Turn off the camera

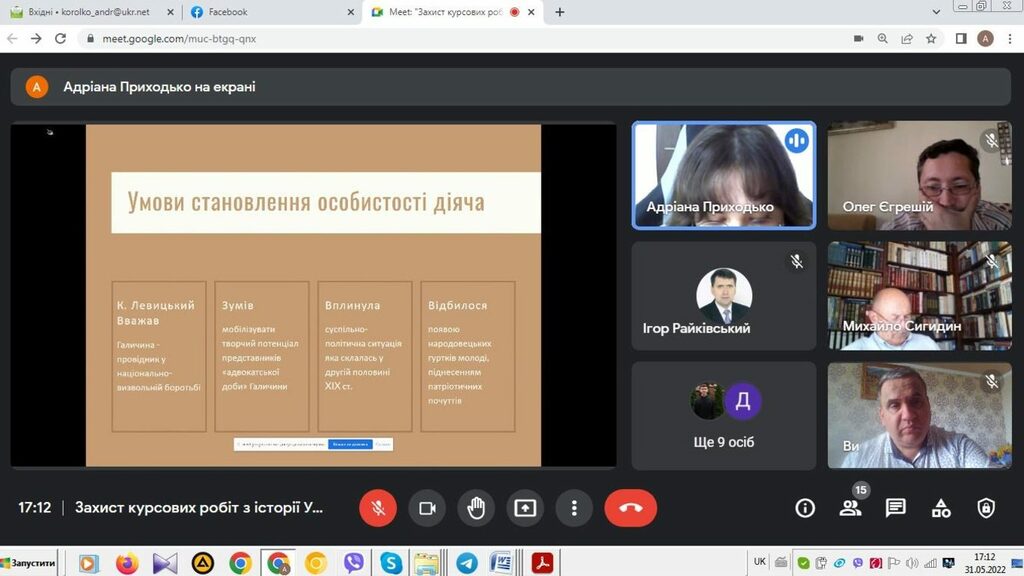(x=427, y=508)
